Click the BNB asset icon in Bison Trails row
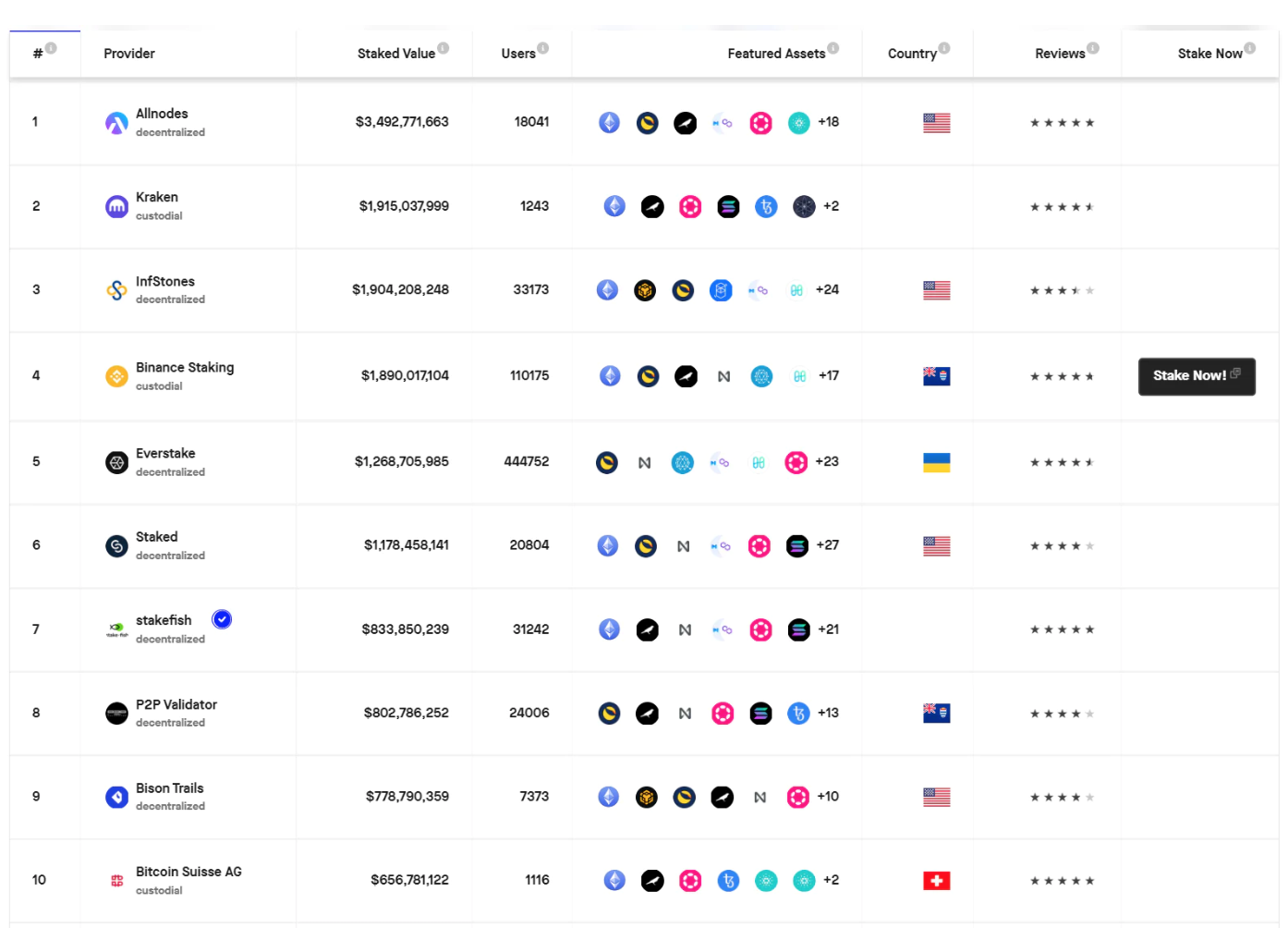The image size is (1288, 928). [x=646, y=797]
